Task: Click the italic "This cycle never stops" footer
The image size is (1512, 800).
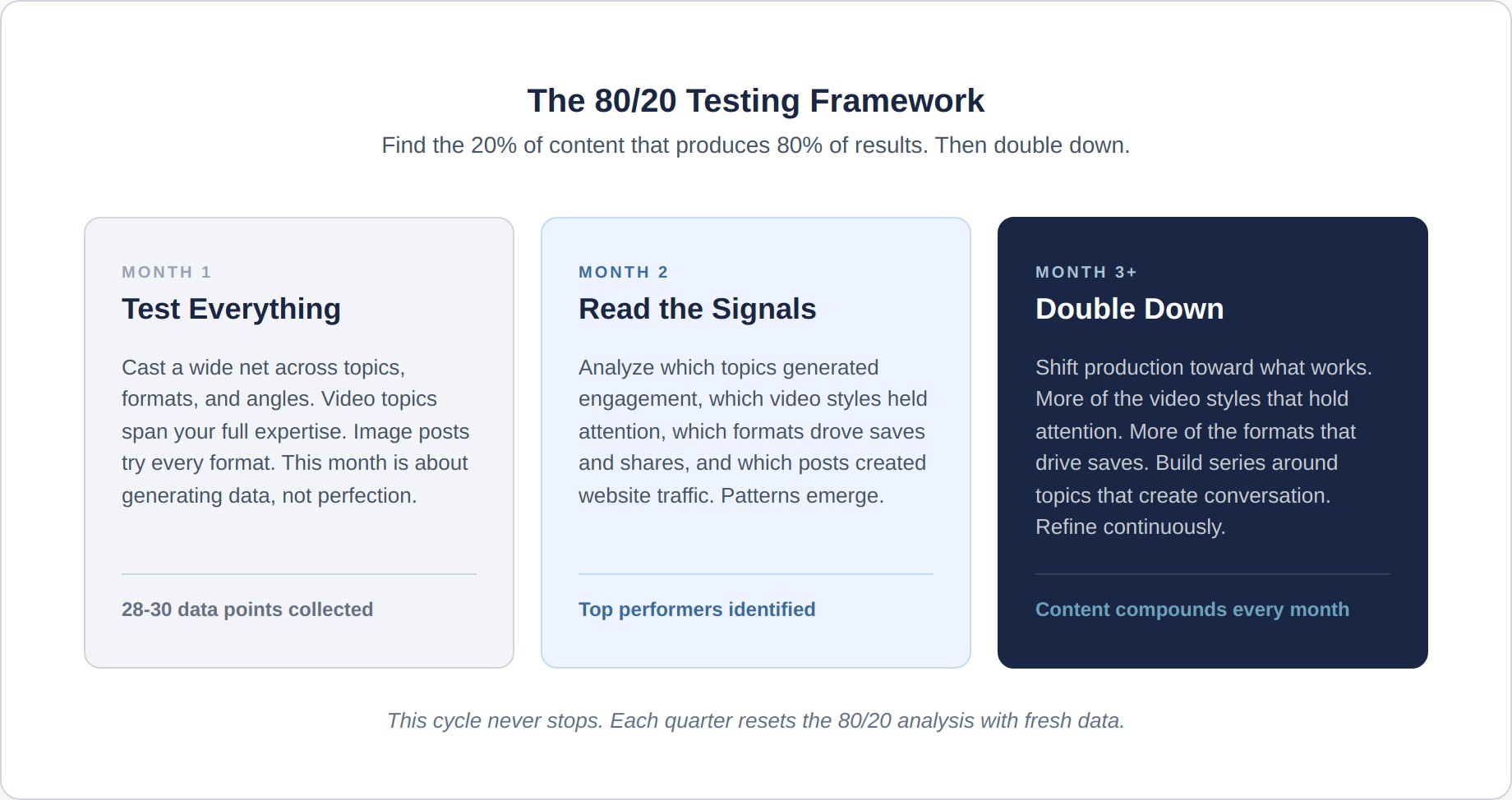Action: pos(755,720)
